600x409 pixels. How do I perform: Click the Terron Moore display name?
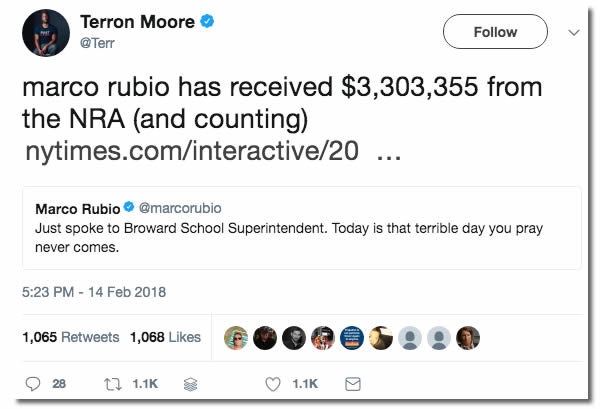coord(135,23)
